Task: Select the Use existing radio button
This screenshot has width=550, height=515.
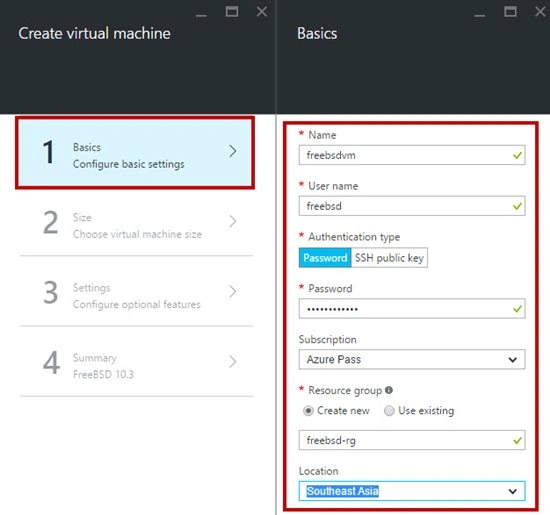Action: [x=389, y=410]
